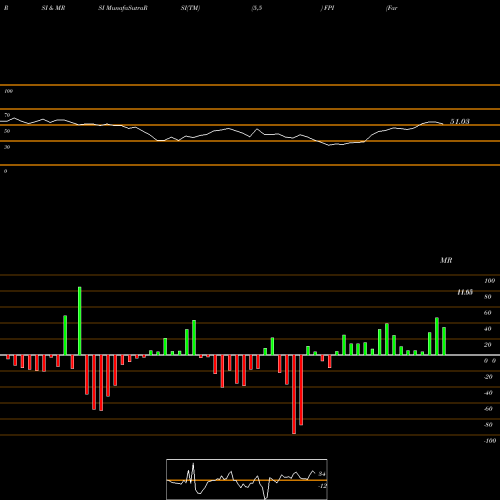Click the RSI axis label 50
500x500 pixels.
pyautogui.click(x=7, y=131)
